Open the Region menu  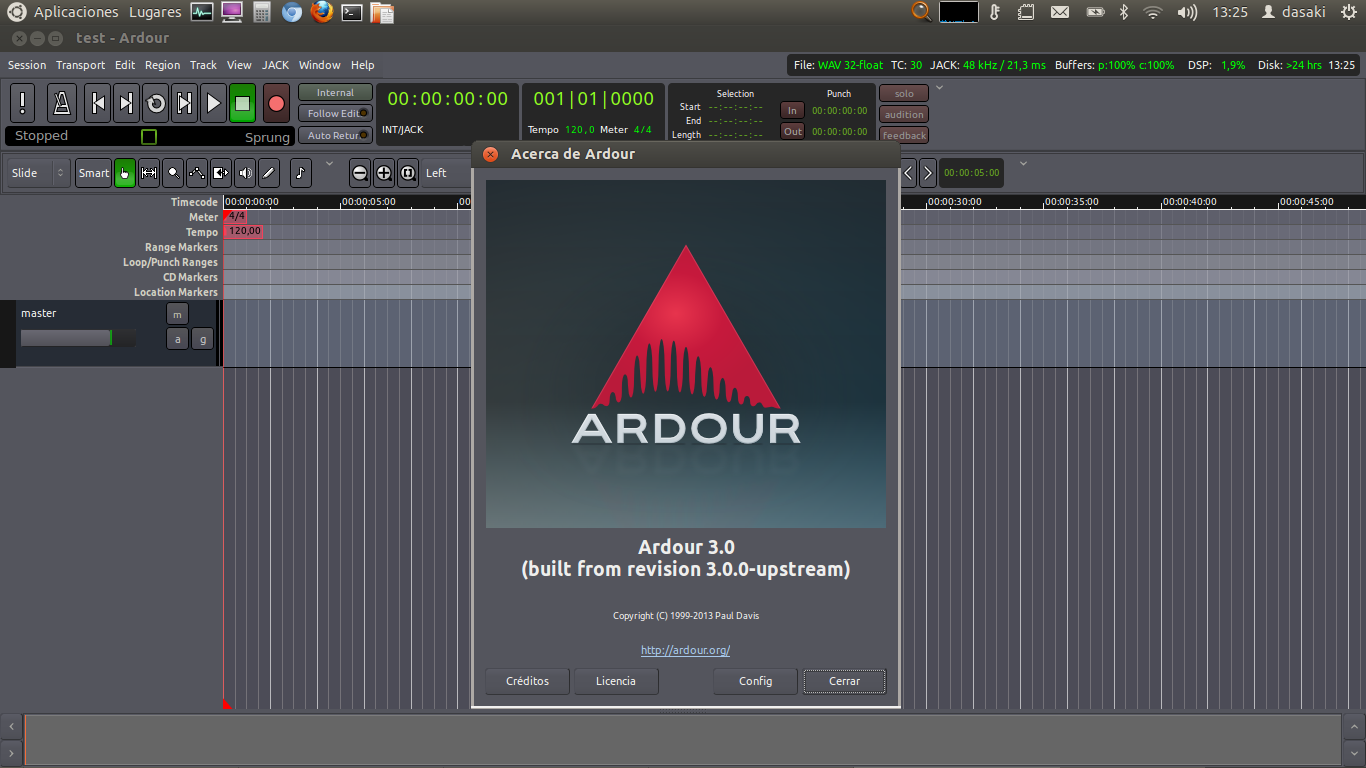[x=162, y=65]
